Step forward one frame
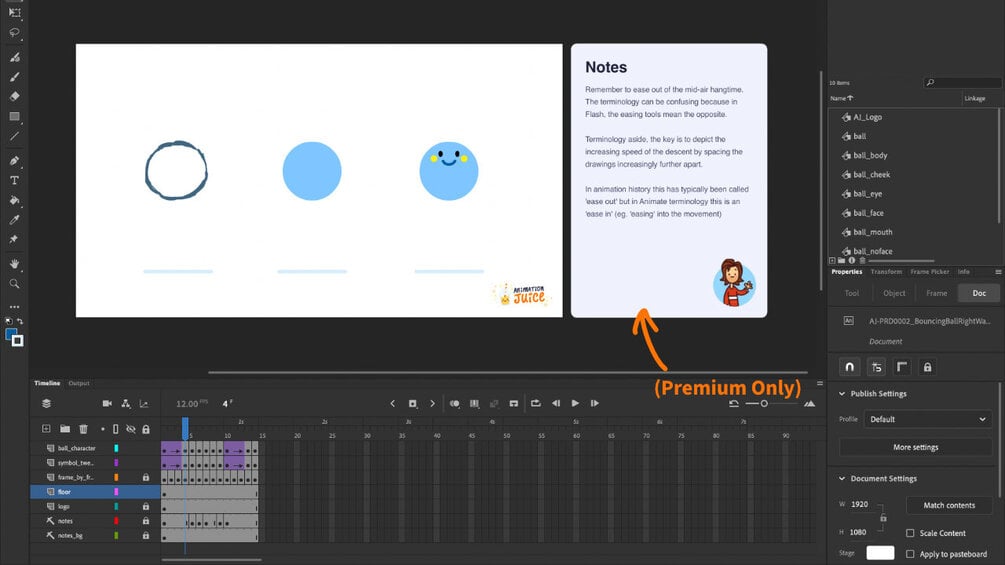1005x565 pixels. click(x=595, y=403)
